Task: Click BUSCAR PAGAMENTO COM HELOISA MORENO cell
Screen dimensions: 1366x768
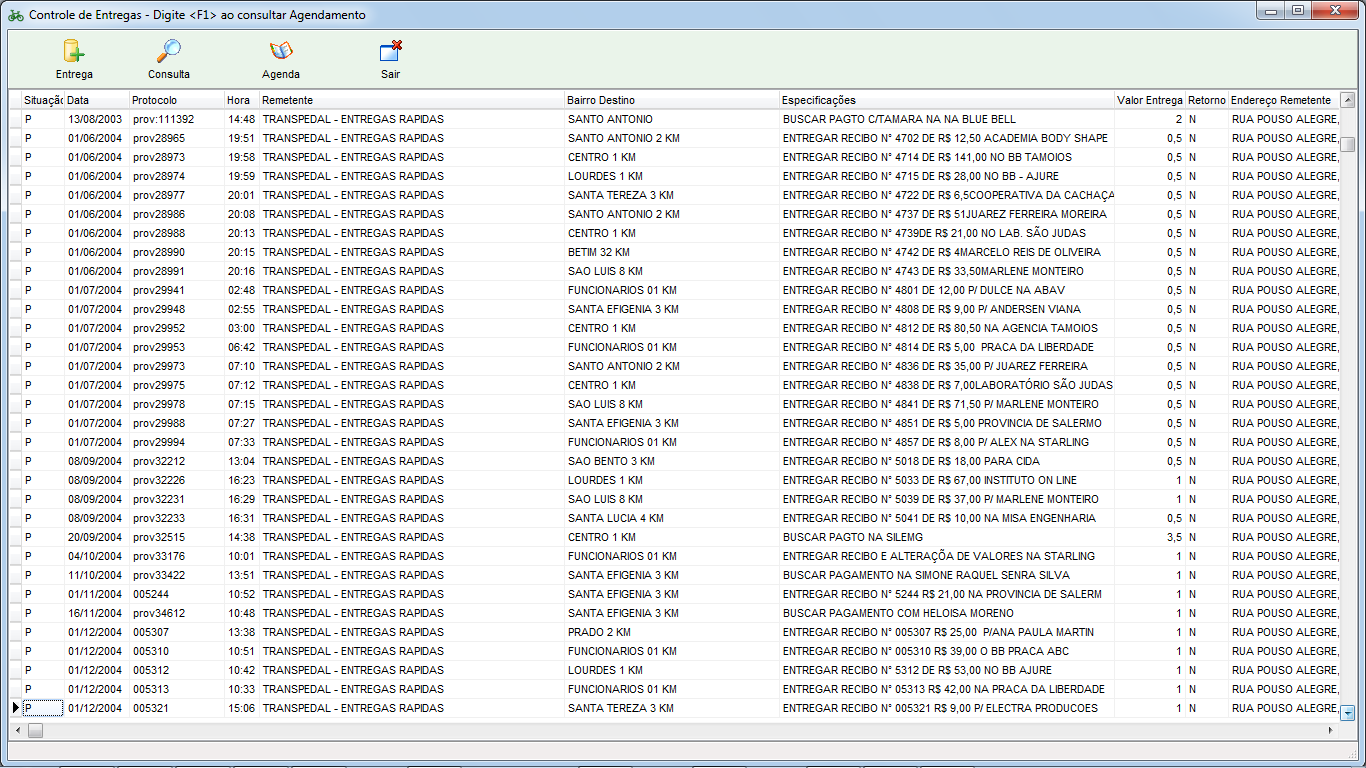Action: tap(947, 613)
